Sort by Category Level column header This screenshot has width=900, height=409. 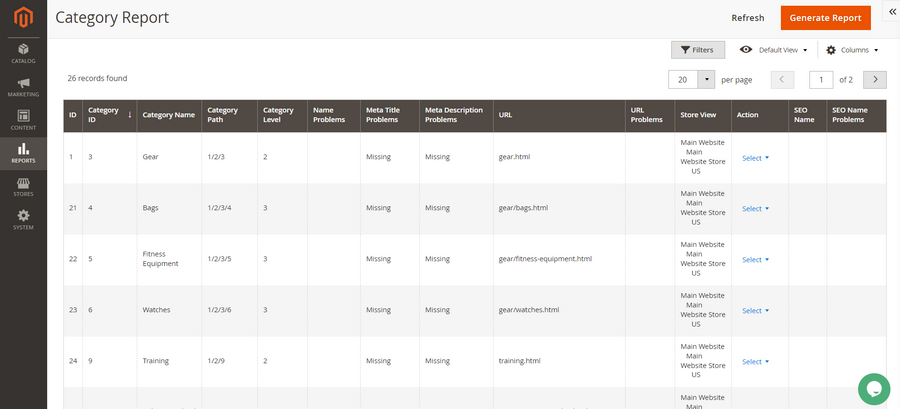tap(282, 115)
